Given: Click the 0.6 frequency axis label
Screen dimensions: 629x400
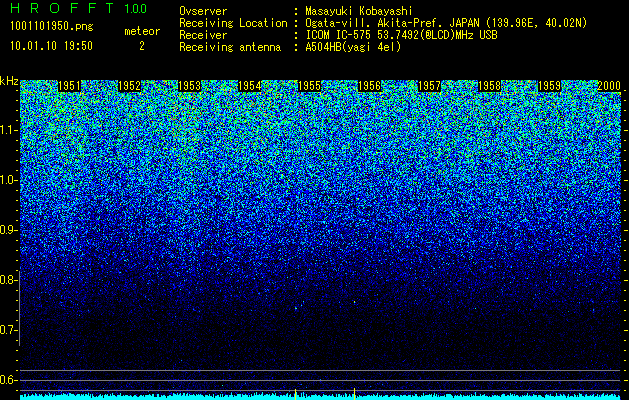Looking at the screenshot, I should click(8, 380).
